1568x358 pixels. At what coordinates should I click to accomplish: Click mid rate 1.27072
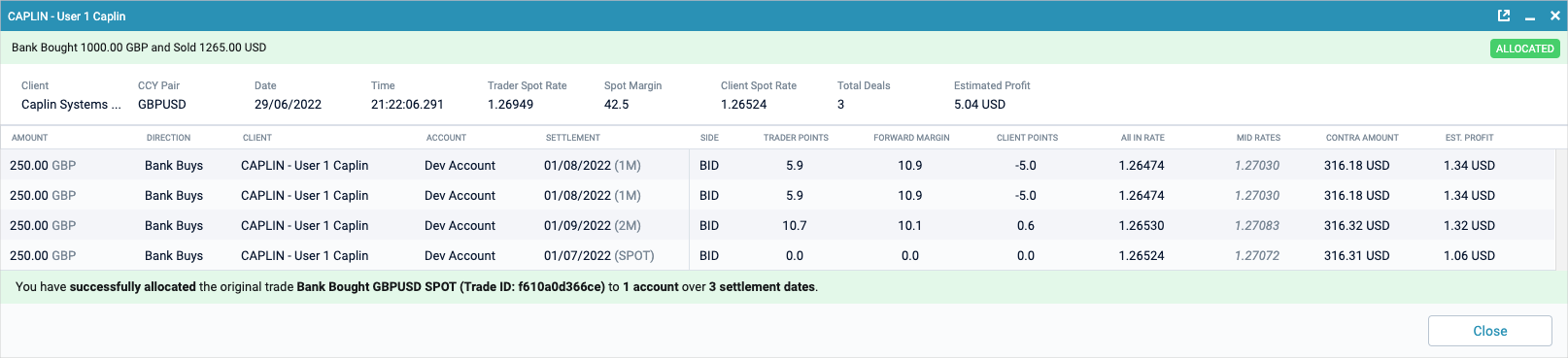point(1257,255)
